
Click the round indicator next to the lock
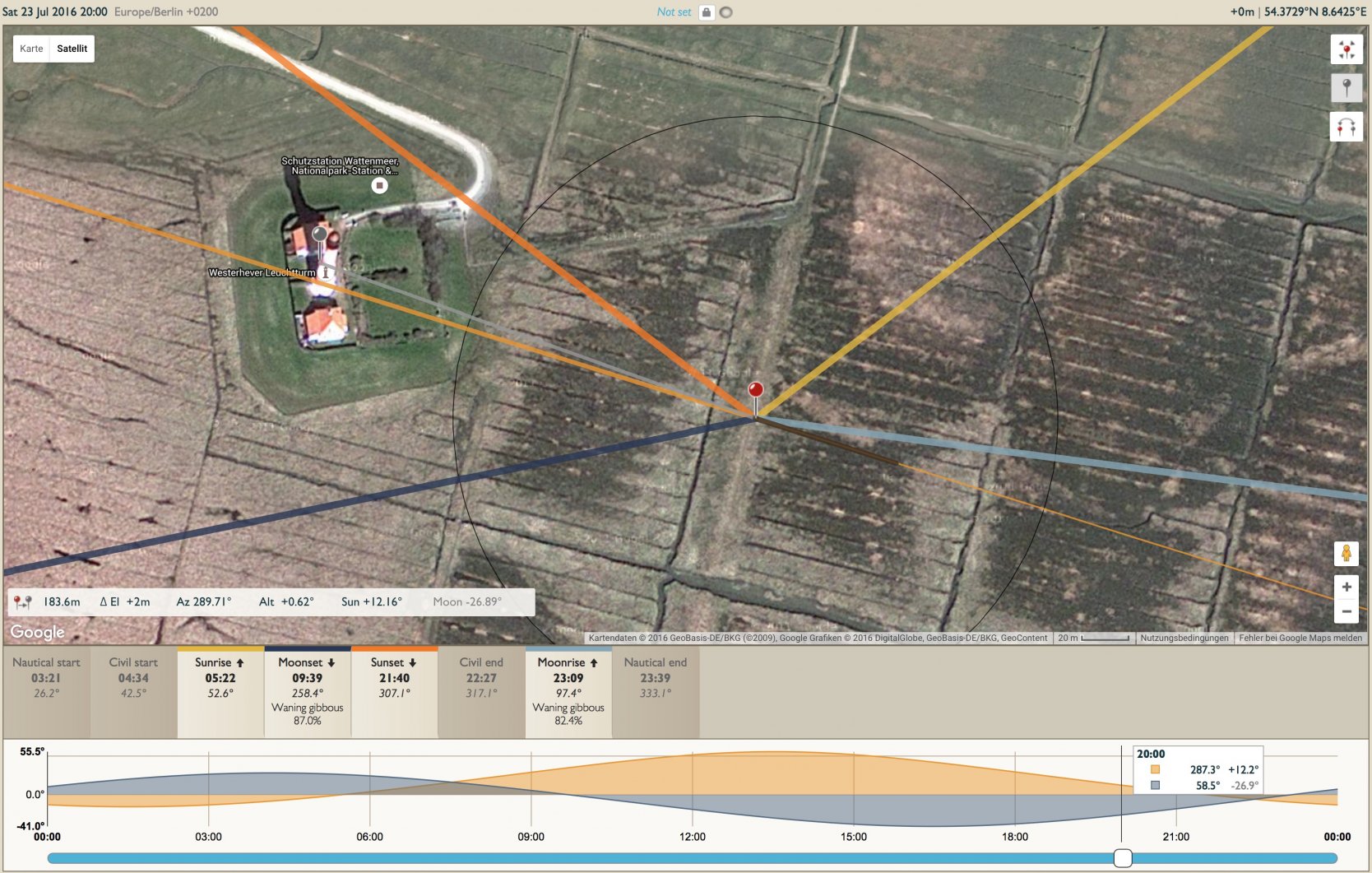[726, 12]
